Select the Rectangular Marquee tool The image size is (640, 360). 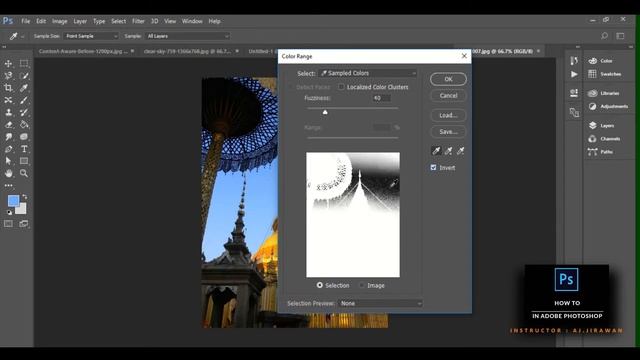(x=24, y=63)
